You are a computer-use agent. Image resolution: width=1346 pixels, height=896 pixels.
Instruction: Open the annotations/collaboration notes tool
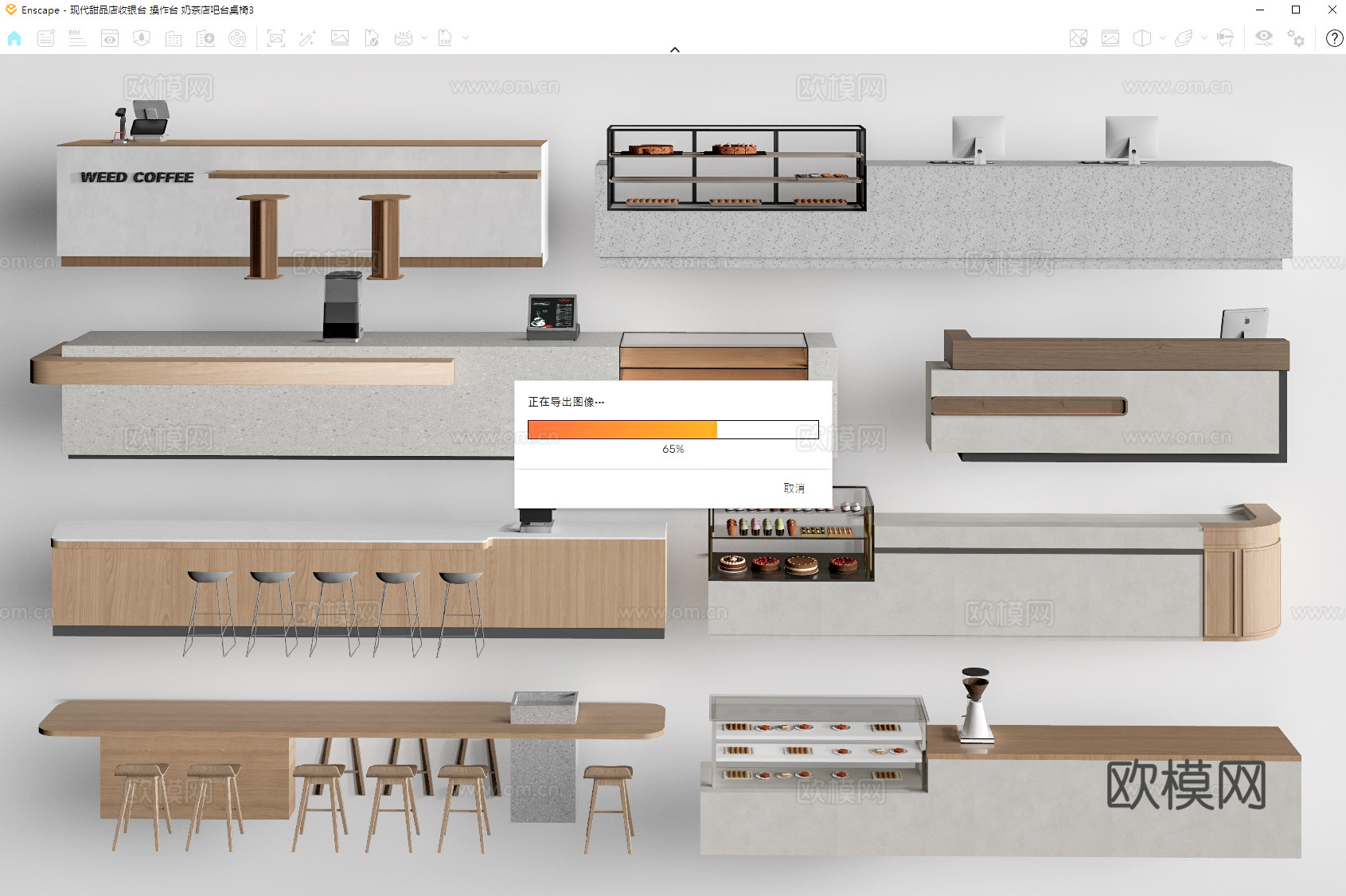coord(46,38)
